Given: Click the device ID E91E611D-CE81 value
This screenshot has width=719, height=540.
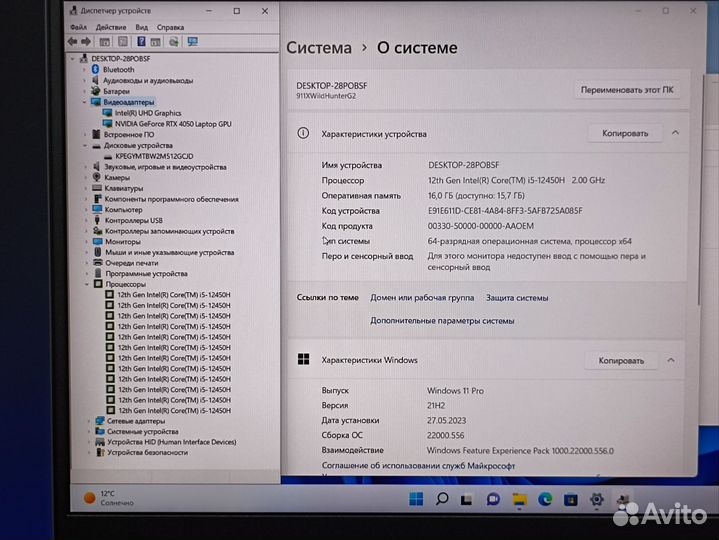Looking at the screenshot, I should [505, 211].
